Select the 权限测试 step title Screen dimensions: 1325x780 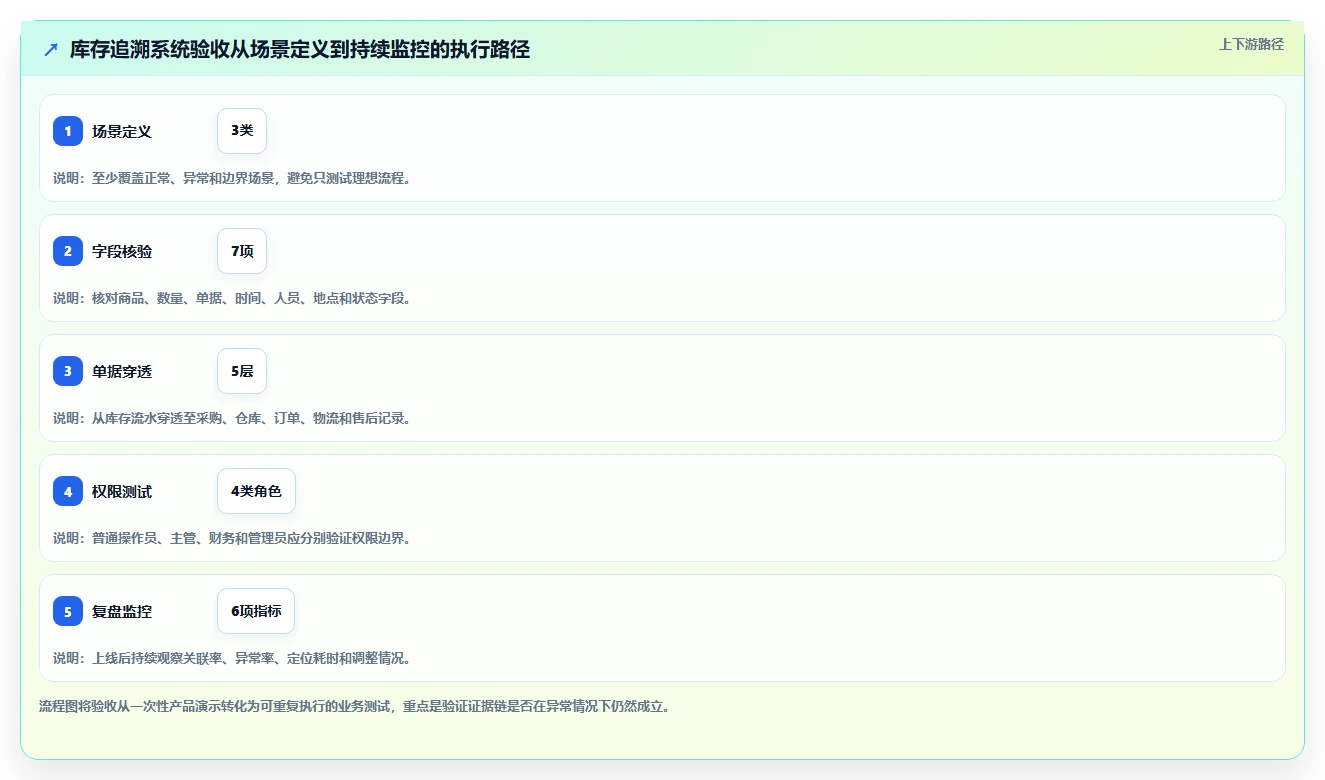click(122, 491)
